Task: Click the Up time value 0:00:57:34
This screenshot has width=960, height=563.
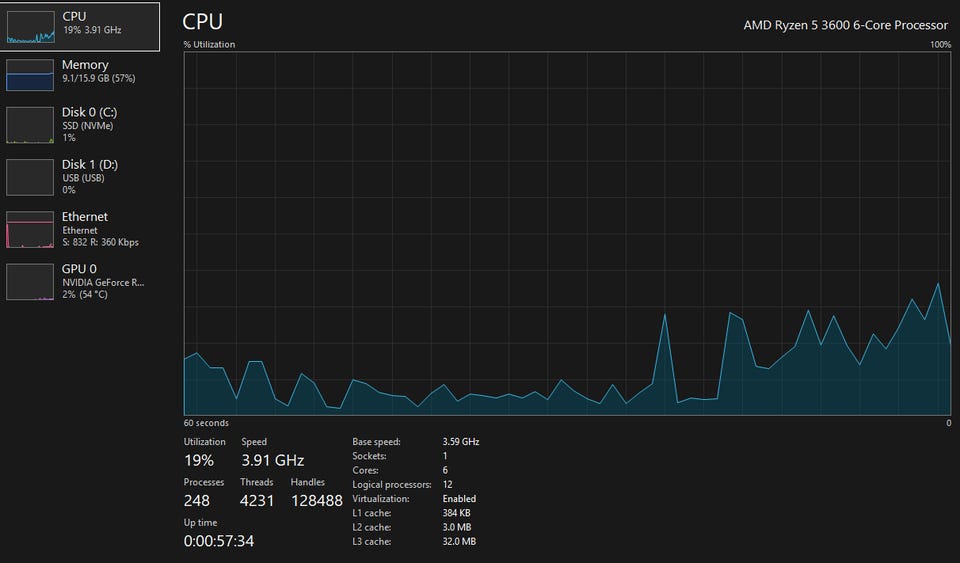Action: [x=219, y=541]
